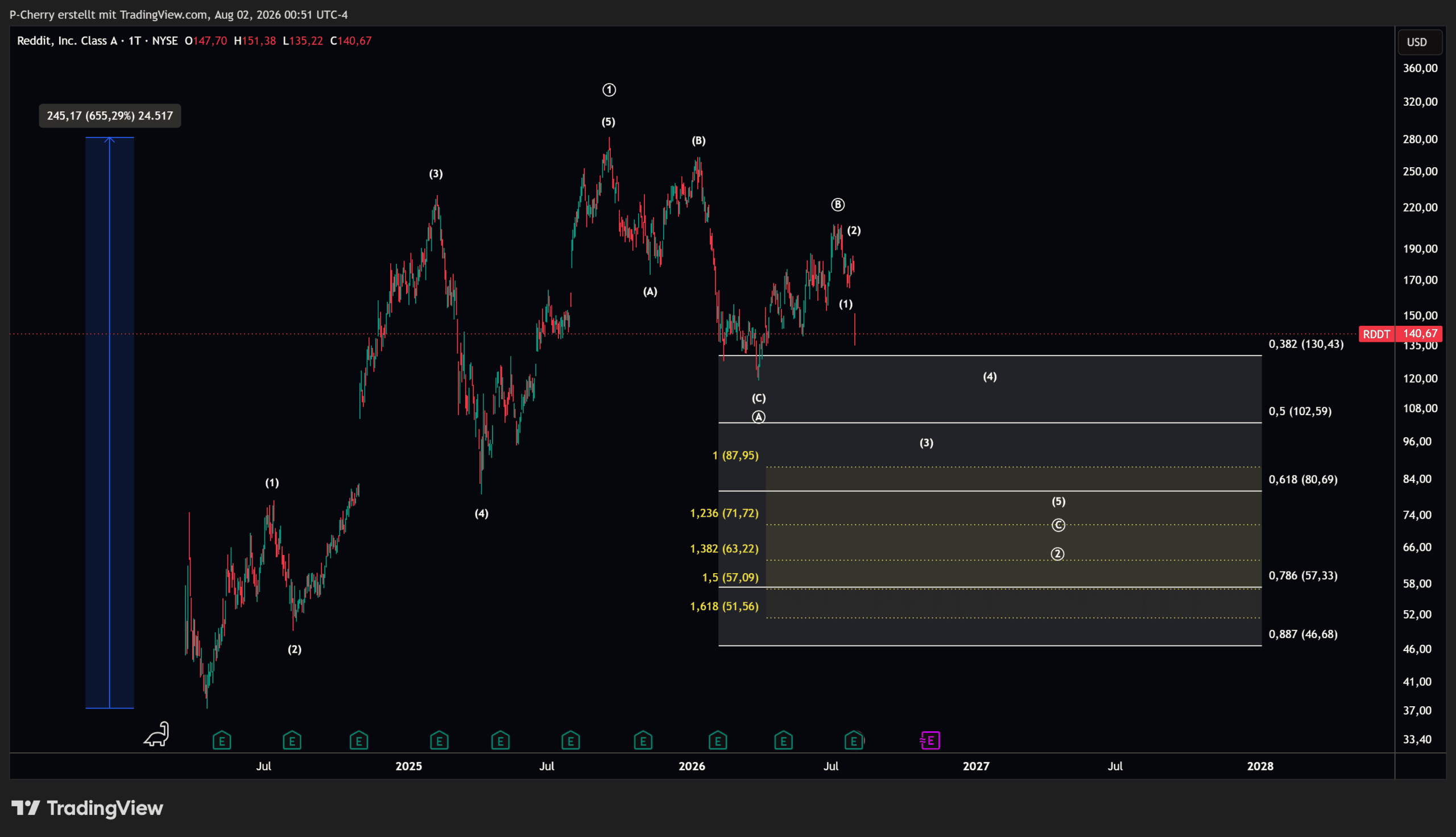Click the 96,00 price scale value

(1417, 441)
